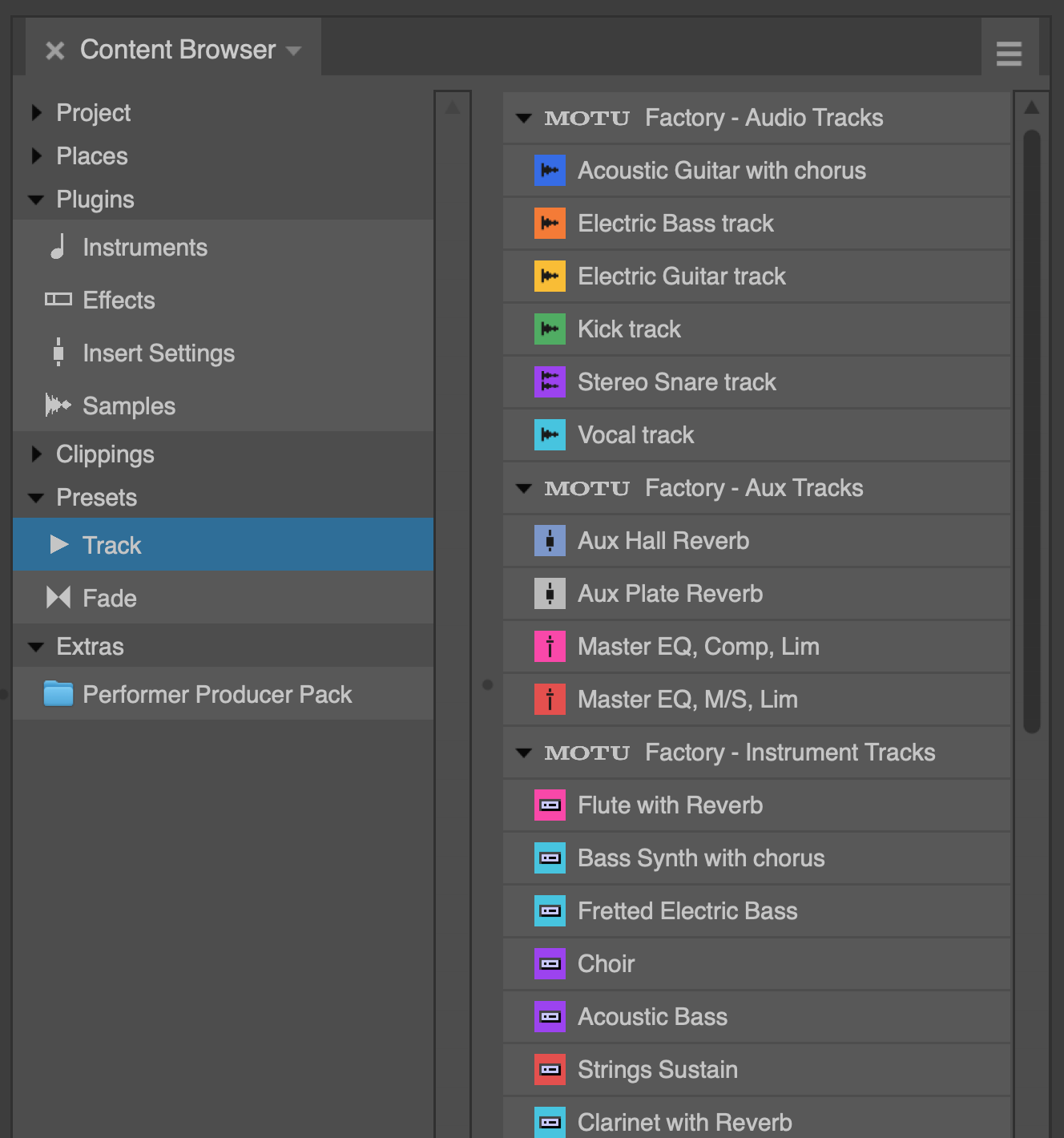Collapse the Factory - Aux Tracks group
The image size is (1064, 1138).
point(524,488)
